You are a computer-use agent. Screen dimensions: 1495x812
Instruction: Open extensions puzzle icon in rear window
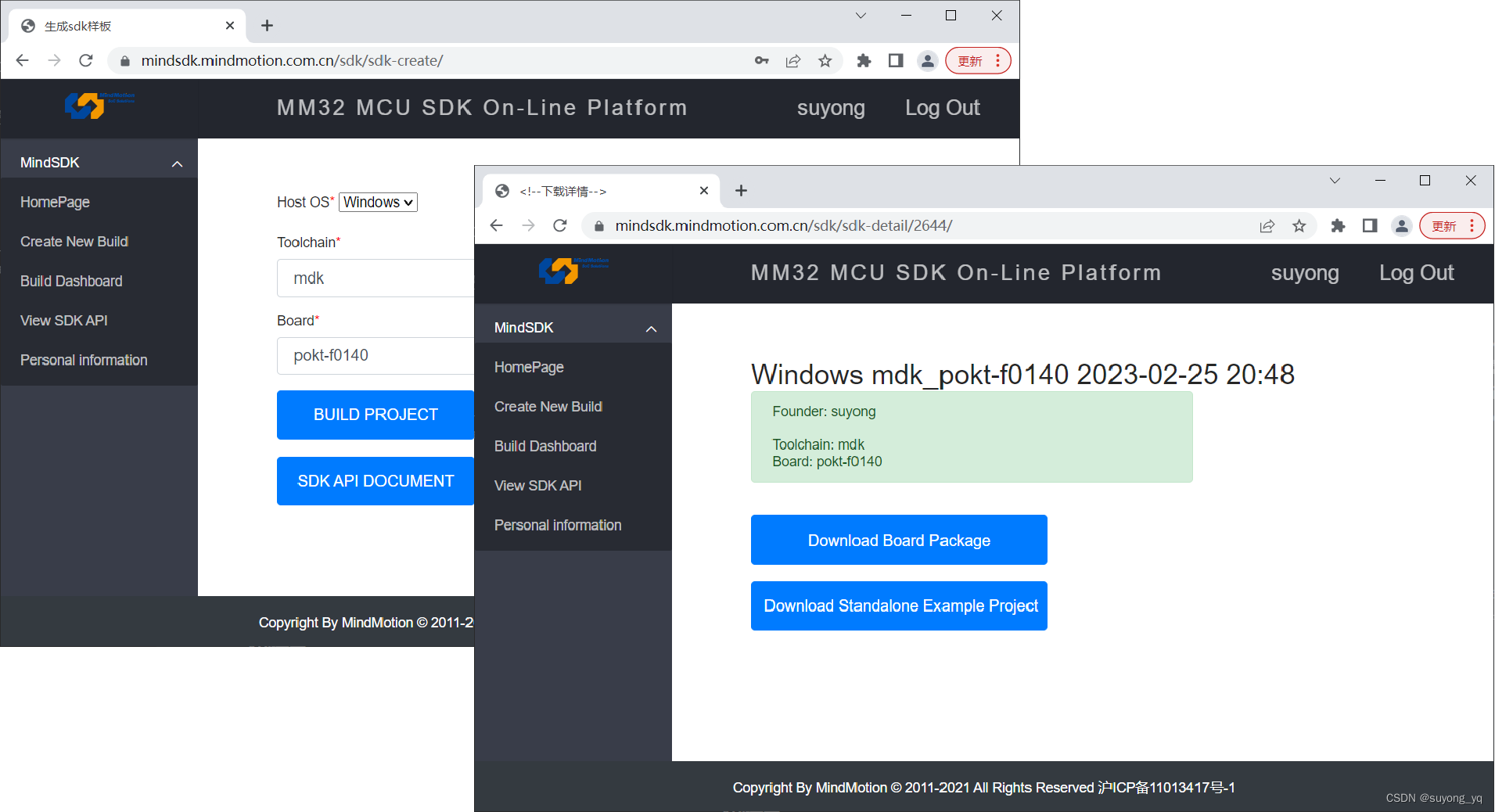coord(864,60)
